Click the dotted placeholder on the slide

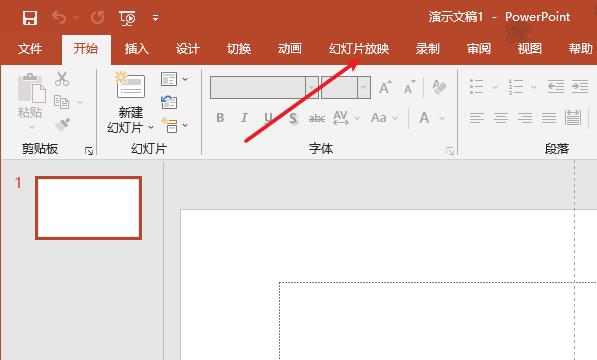point(438,321)
